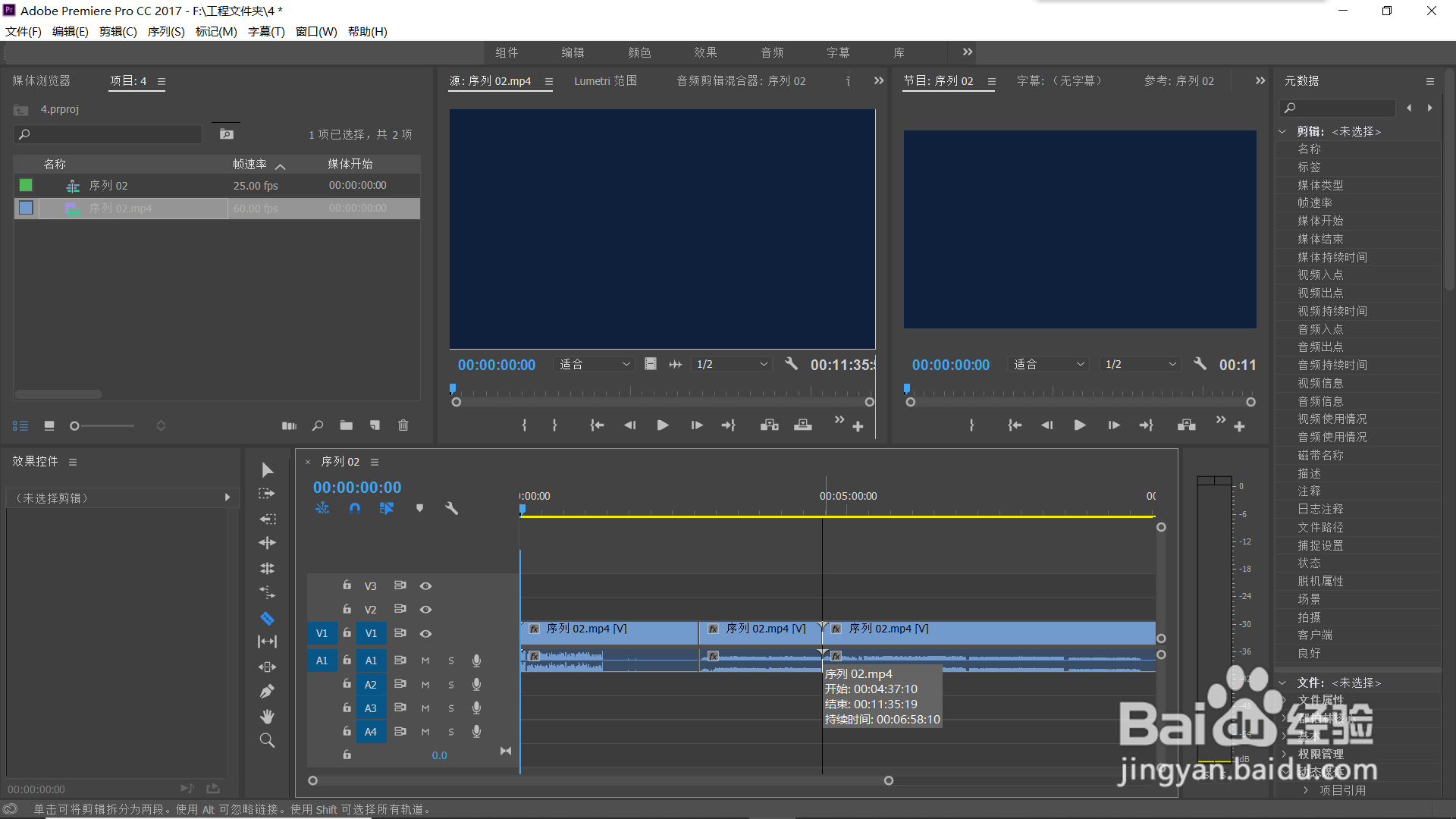Open program monitor resolution 1/2 dropdown
The height and width of the screenshot is (819, 1456).
tap(1141, 365)
